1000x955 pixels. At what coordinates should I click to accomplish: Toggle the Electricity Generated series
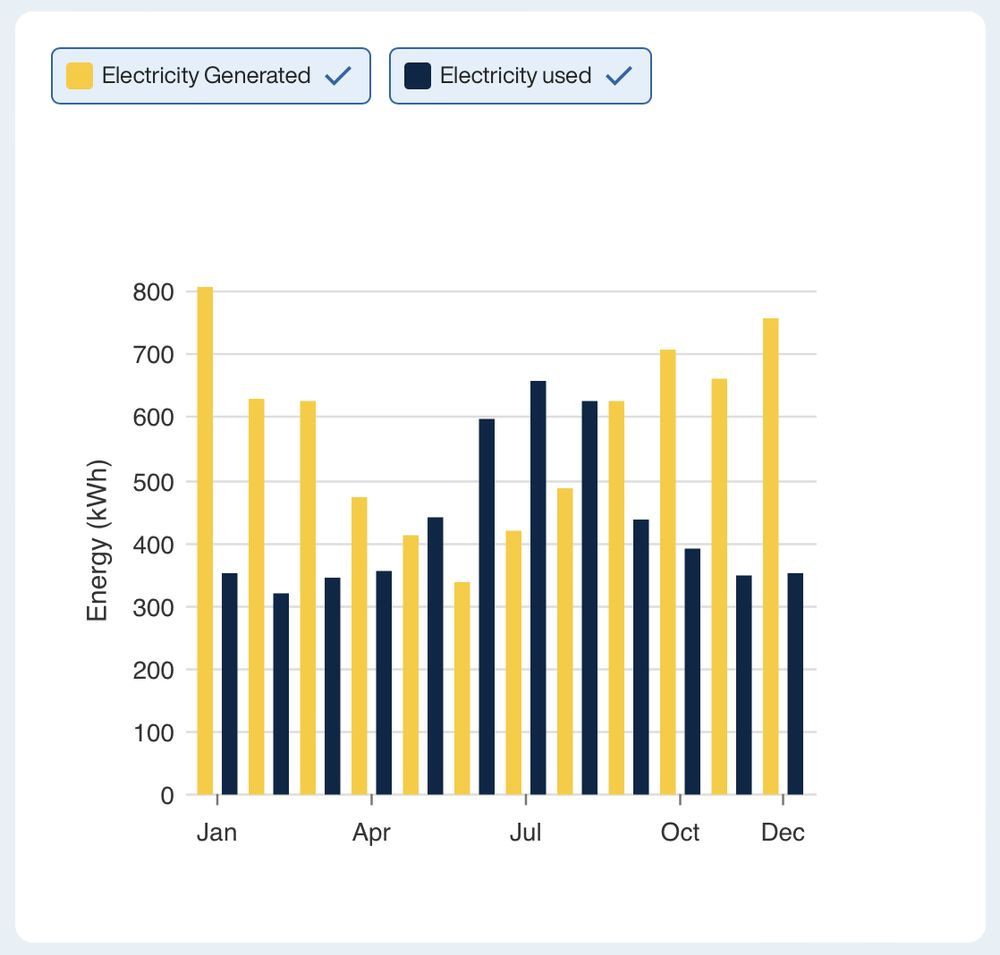point(211,76)
